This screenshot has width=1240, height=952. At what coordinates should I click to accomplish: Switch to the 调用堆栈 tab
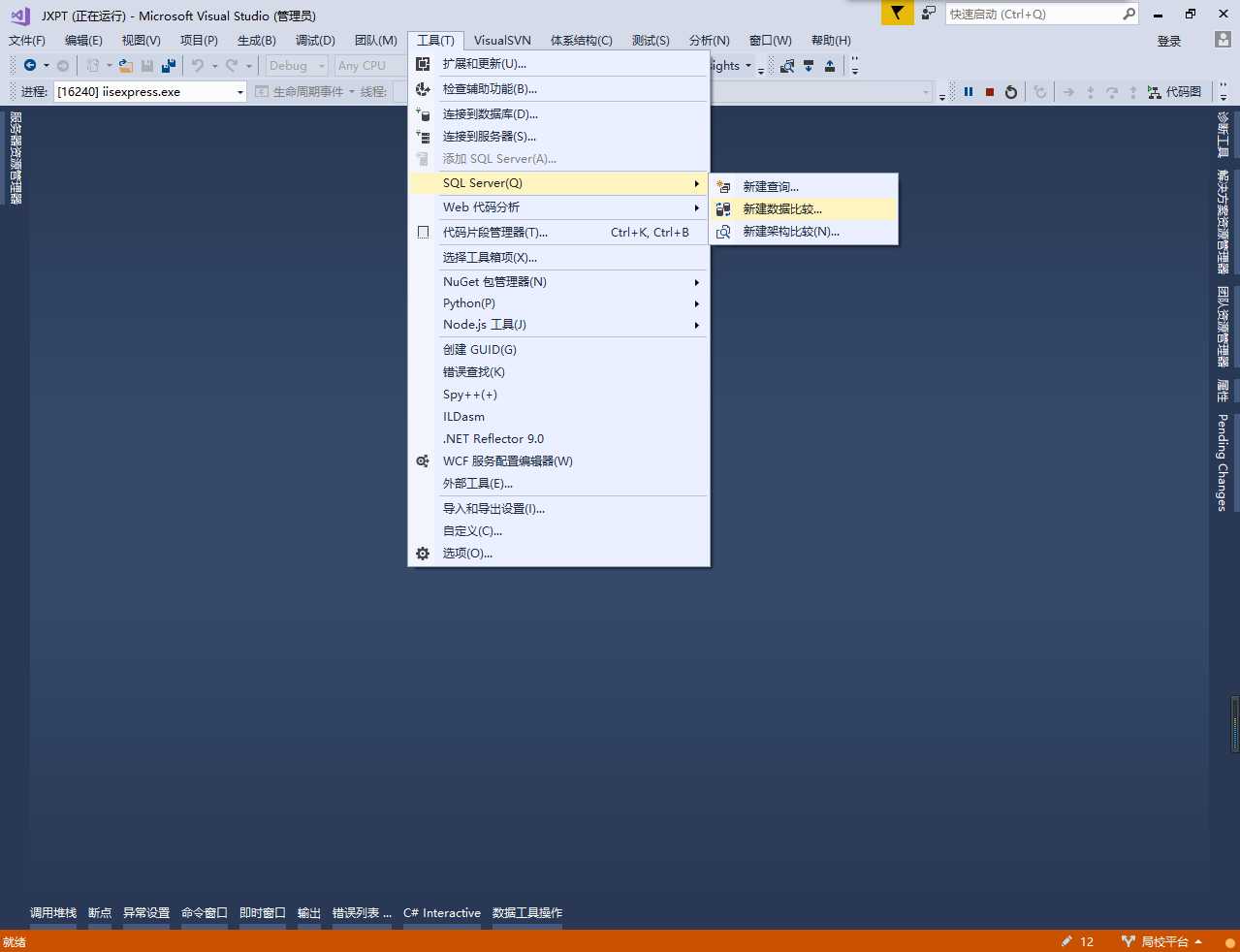(x=53, y=913)
